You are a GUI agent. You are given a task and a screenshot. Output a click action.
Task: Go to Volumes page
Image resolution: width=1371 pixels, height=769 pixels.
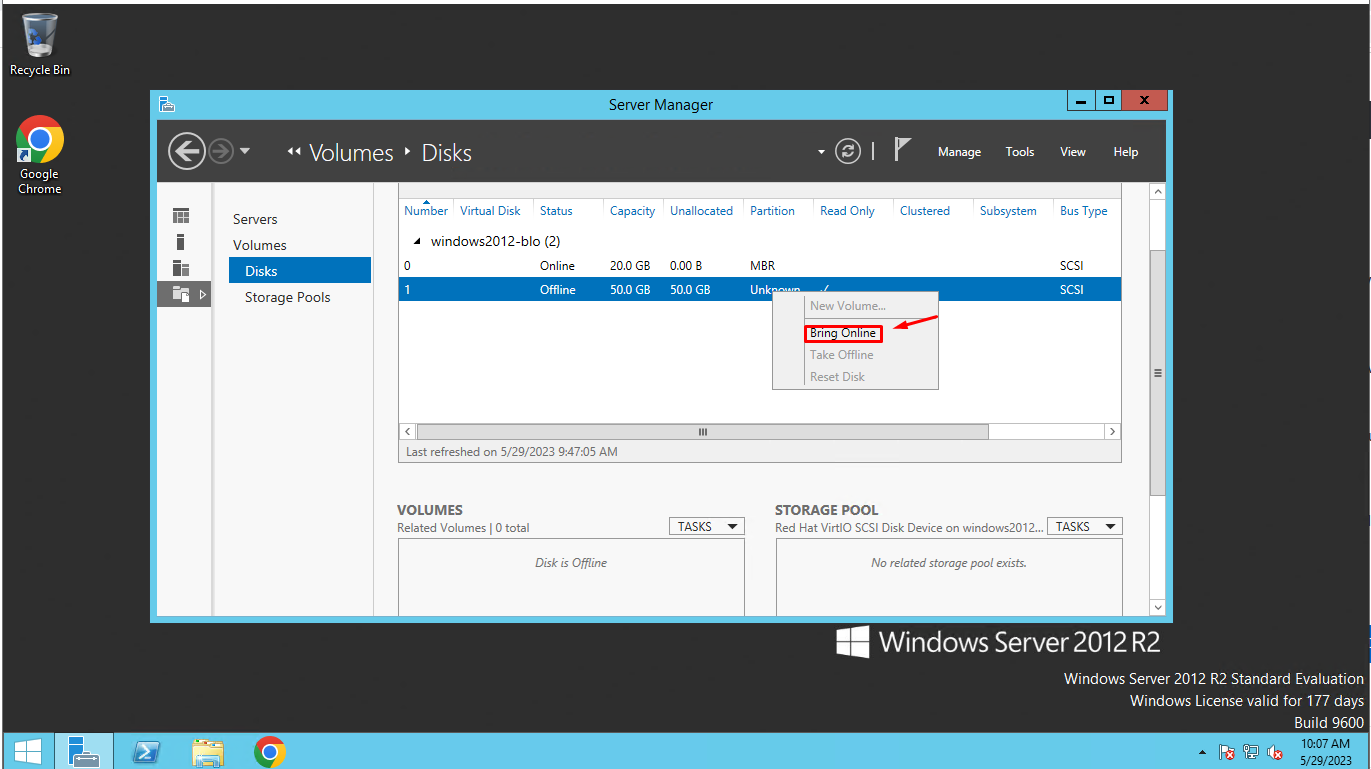tap(260, 245)
